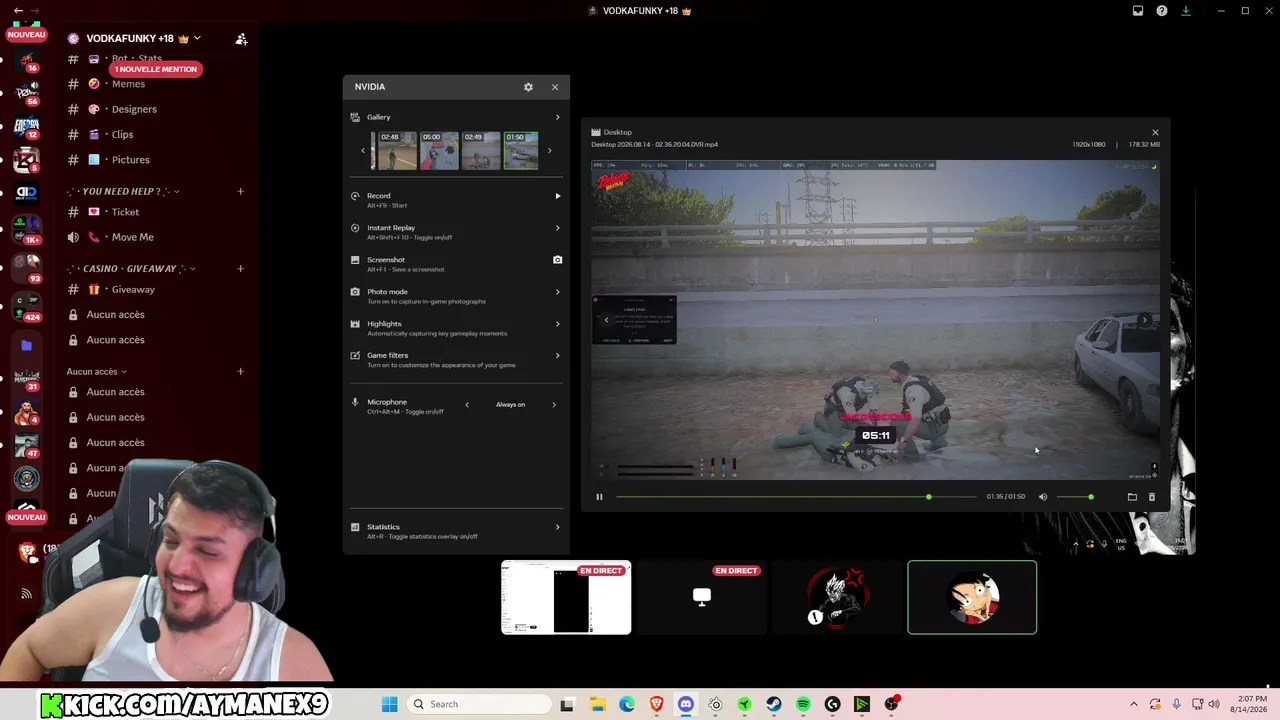Open Spotify from the taskbar

pyautogui.click(x=803, y=704)
